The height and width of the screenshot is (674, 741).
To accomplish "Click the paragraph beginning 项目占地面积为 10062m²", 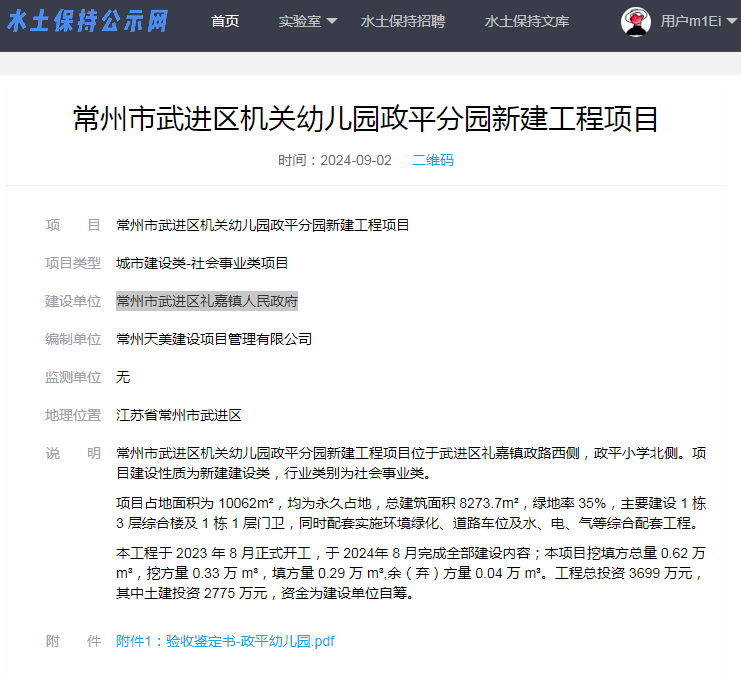I will coord(411,513).
